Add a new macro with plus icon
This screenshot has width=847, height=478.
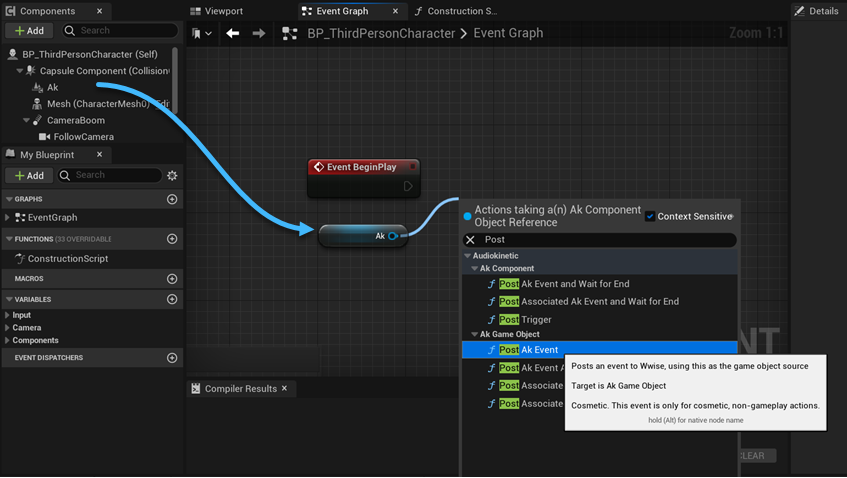click(x=172, y=279)
